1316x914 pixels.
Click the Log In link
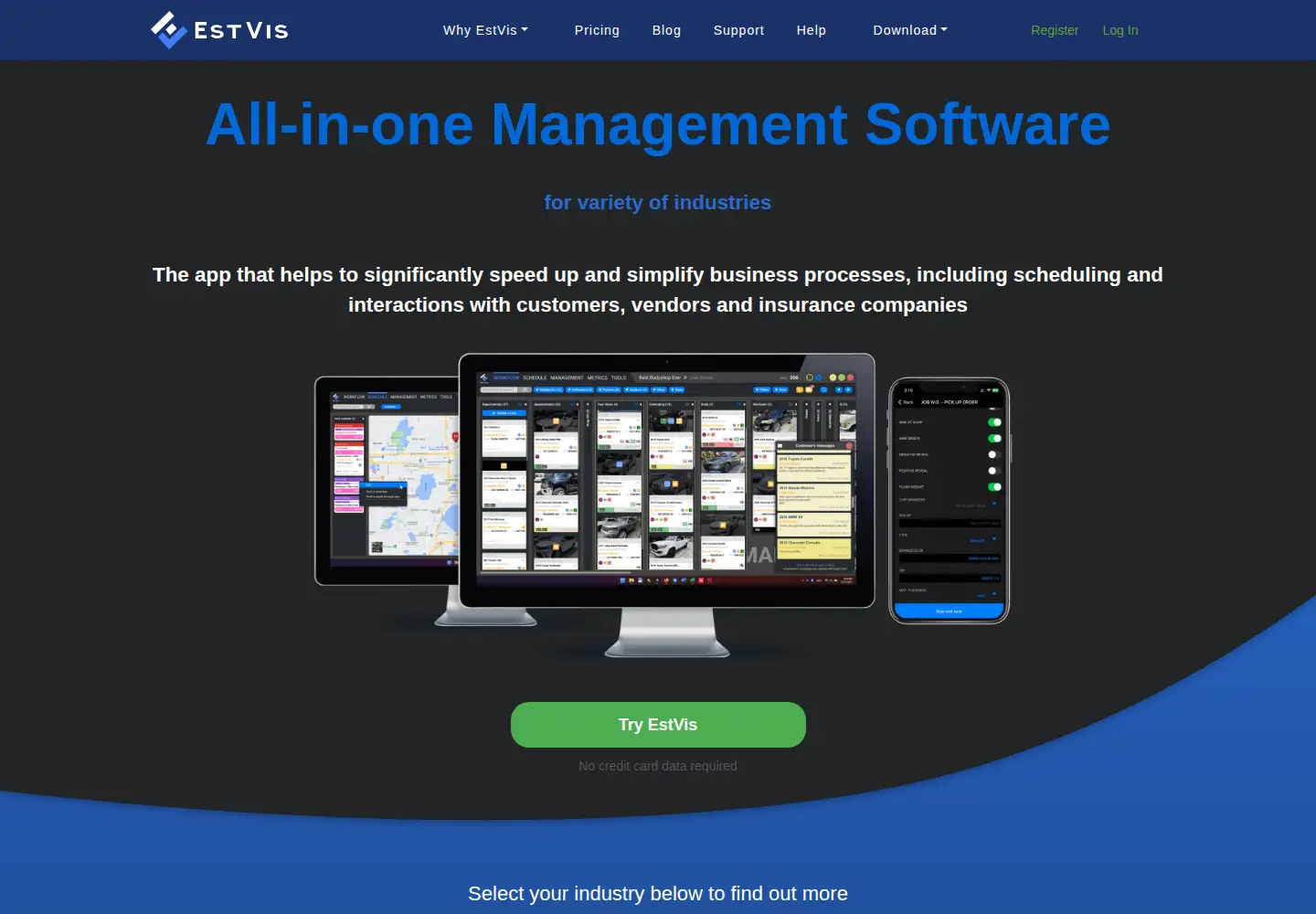(1120, 30)
